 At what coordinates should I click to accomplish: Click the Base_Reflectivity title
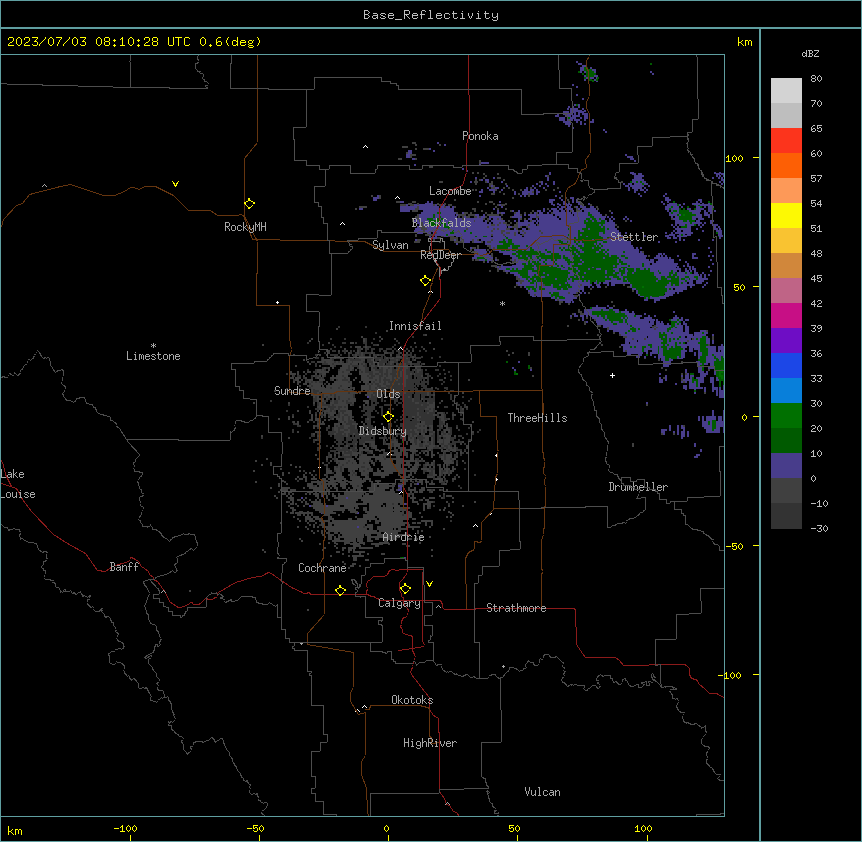[x=431, y=15]
